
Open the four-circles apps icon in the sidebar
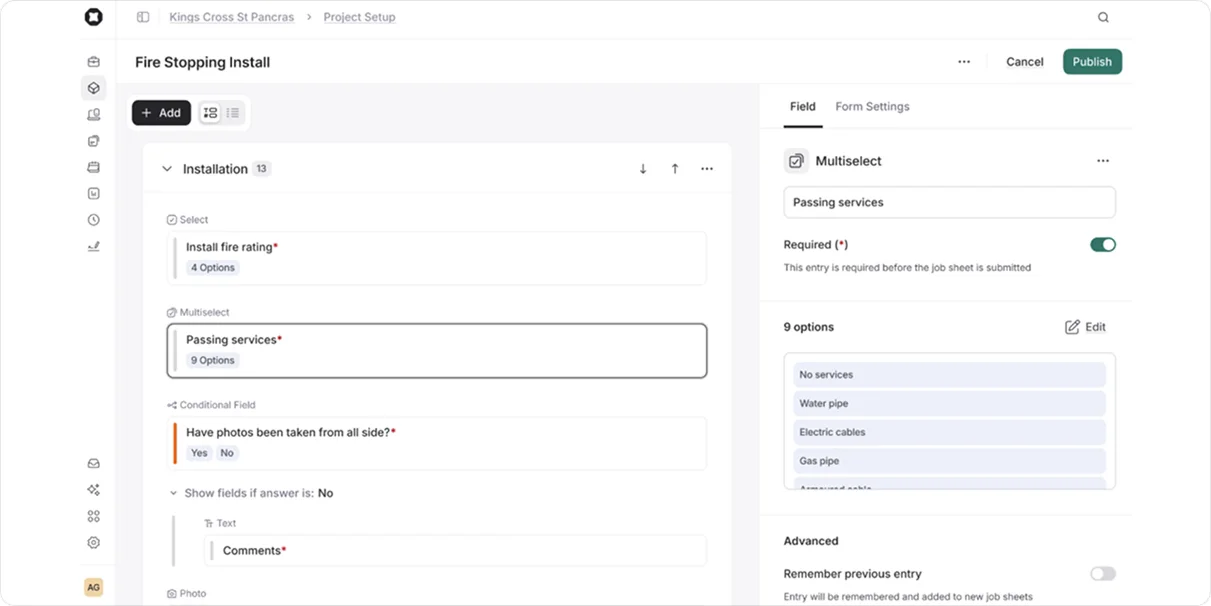pos(93,516)
